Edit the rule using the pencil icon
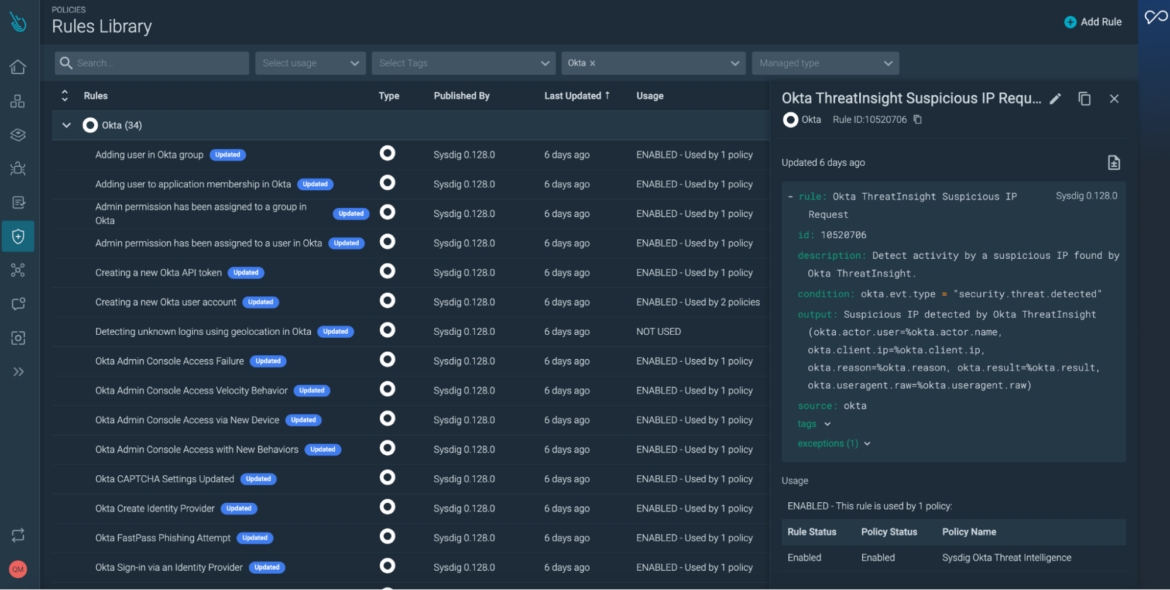Viewport: 1170px width, 590px height. pos(1054,98)
